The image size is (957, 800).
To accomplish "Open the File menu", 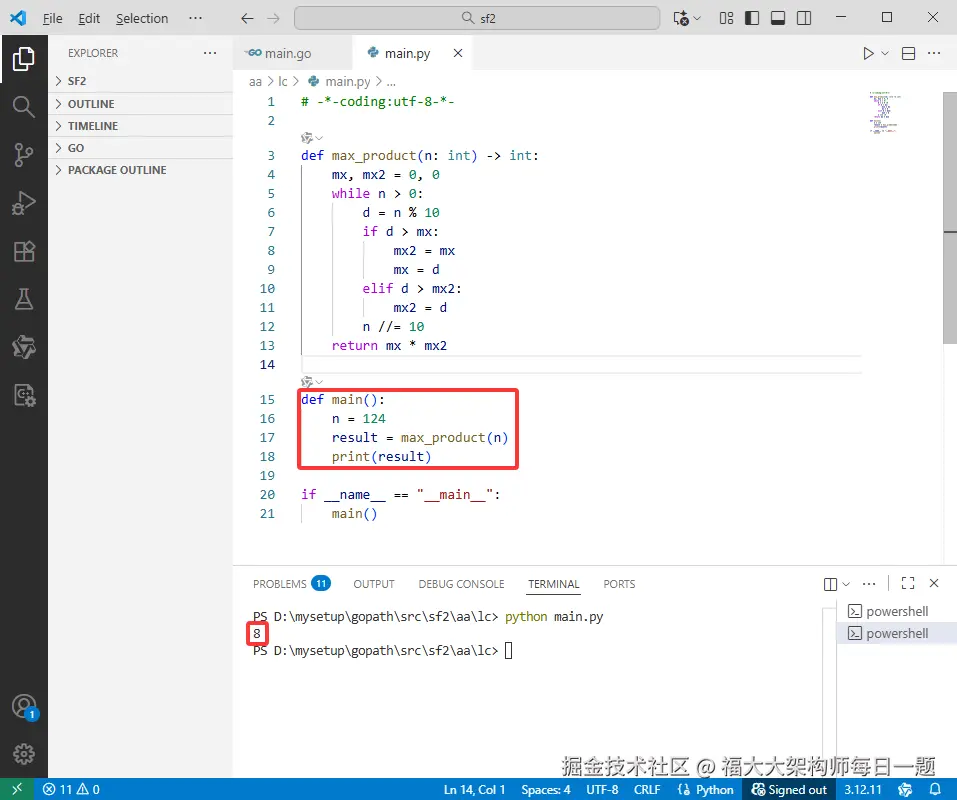I will point(52,18).
